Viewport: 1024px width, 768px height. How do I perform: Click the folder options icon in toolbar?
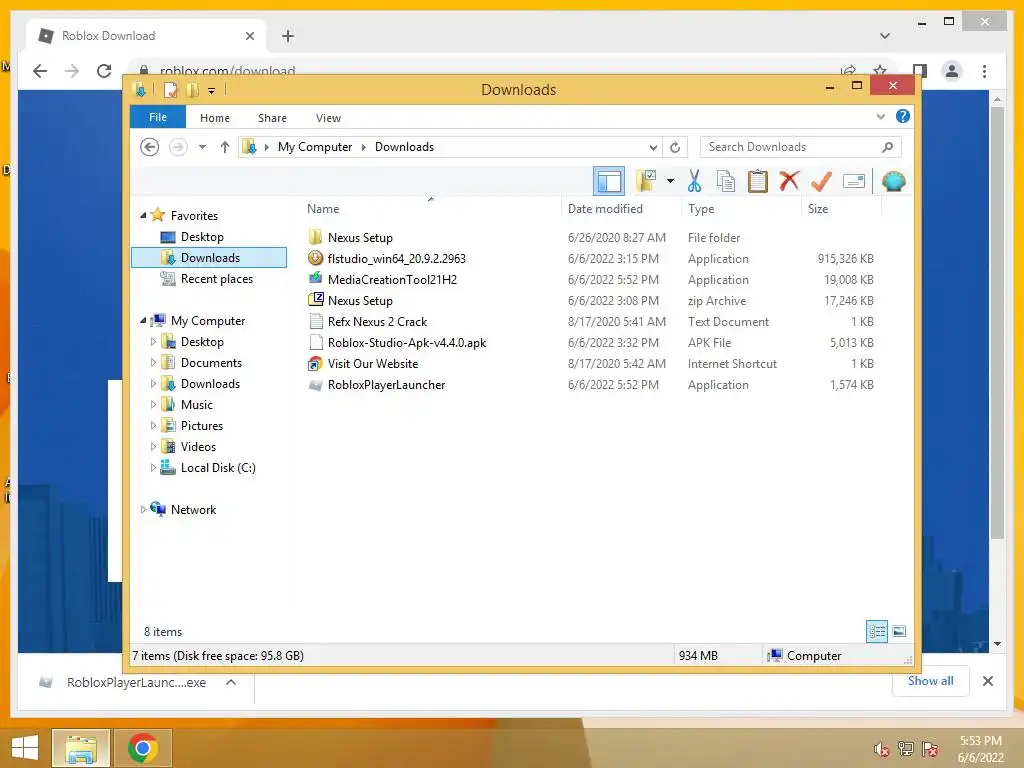(x=646, y=181)
